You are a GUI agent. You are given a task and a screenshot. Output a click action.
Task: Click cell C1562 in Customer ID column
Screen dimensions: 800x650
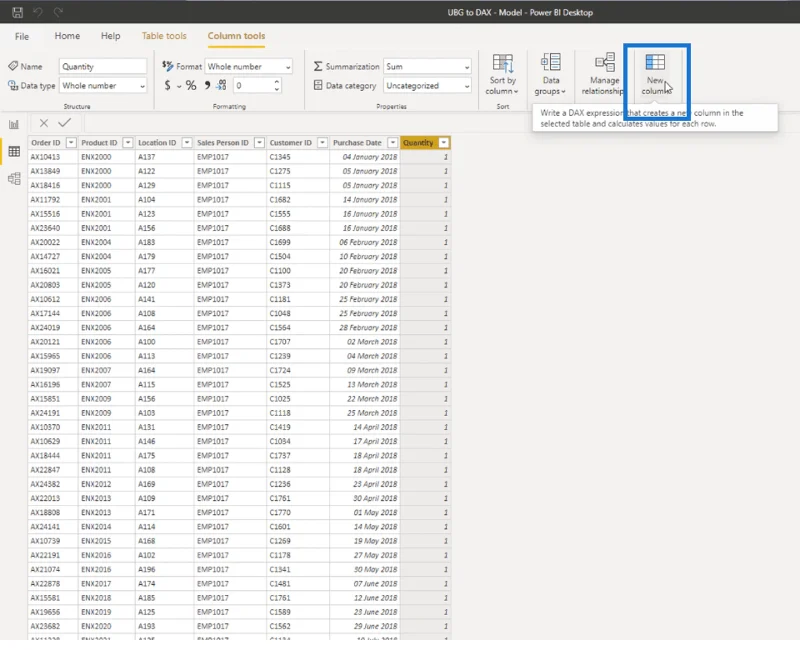[280, 627]
